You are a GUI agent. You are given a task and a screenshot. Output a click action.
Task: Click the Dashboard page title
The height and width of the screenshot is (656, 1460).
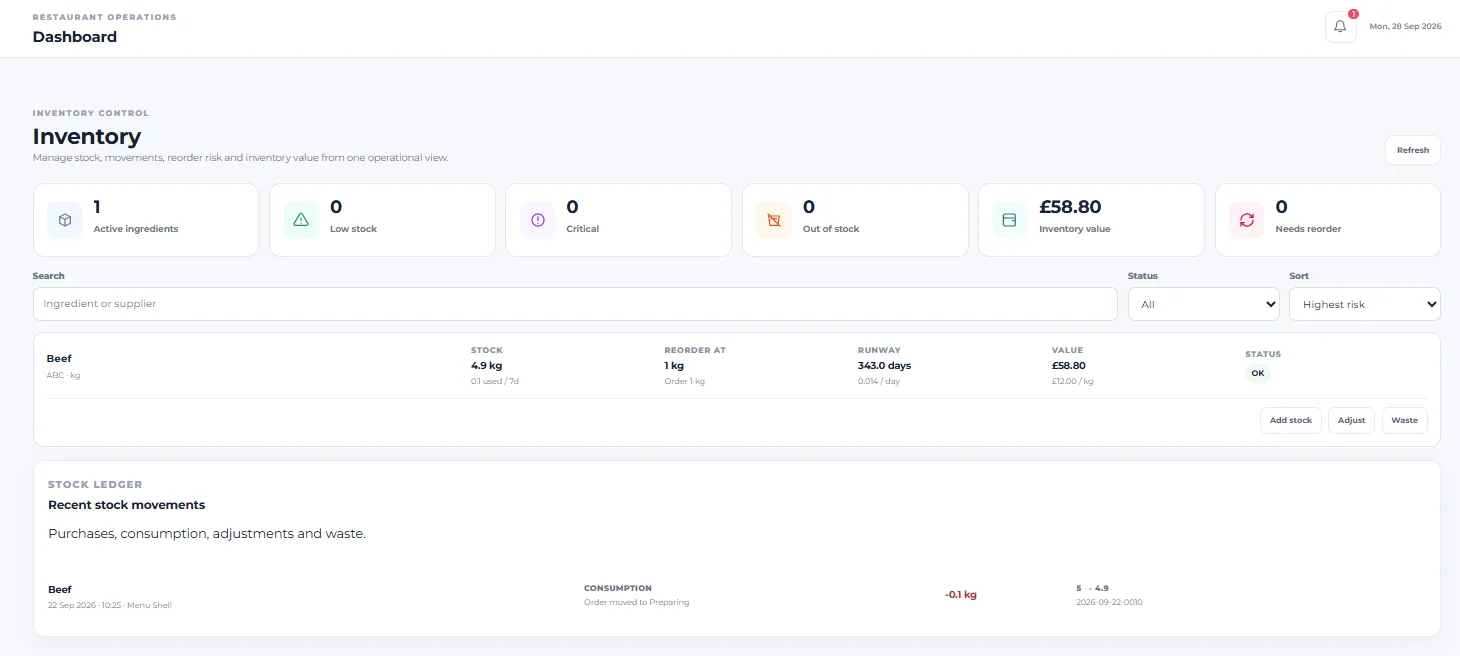(x=75, y=37)
